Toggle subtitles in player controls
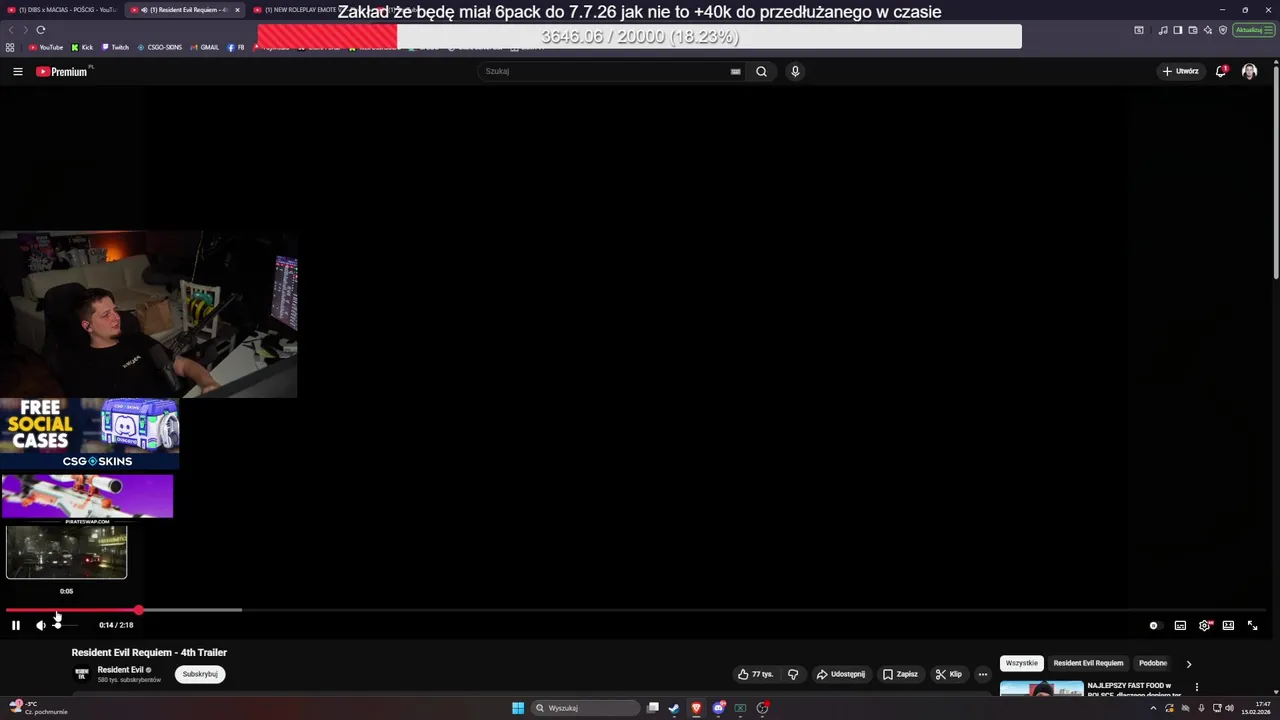Viewport: 1280px width, 720px height. 1180,625
